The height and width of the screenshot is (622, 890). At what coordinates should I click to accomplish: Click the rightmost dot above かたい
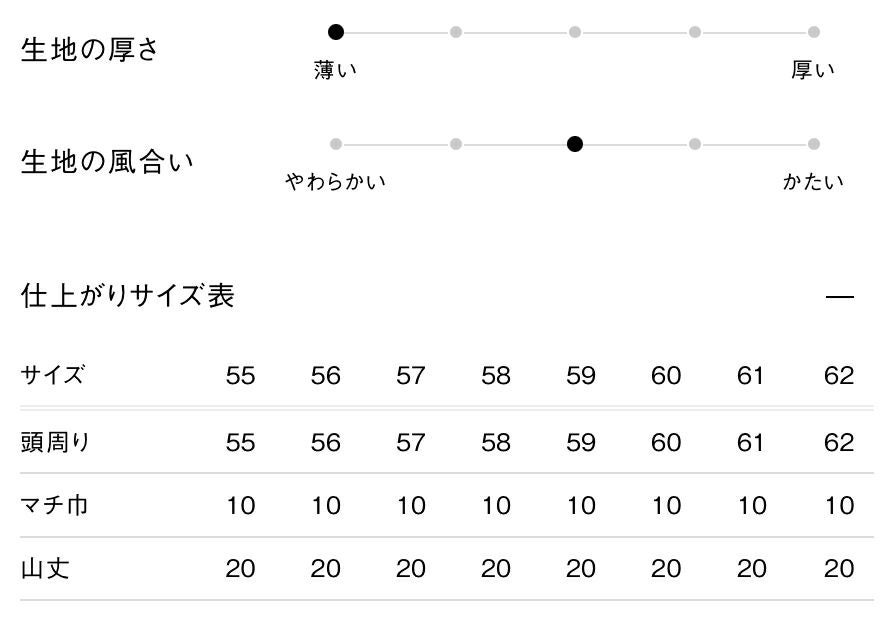click(x=814, y=144)
